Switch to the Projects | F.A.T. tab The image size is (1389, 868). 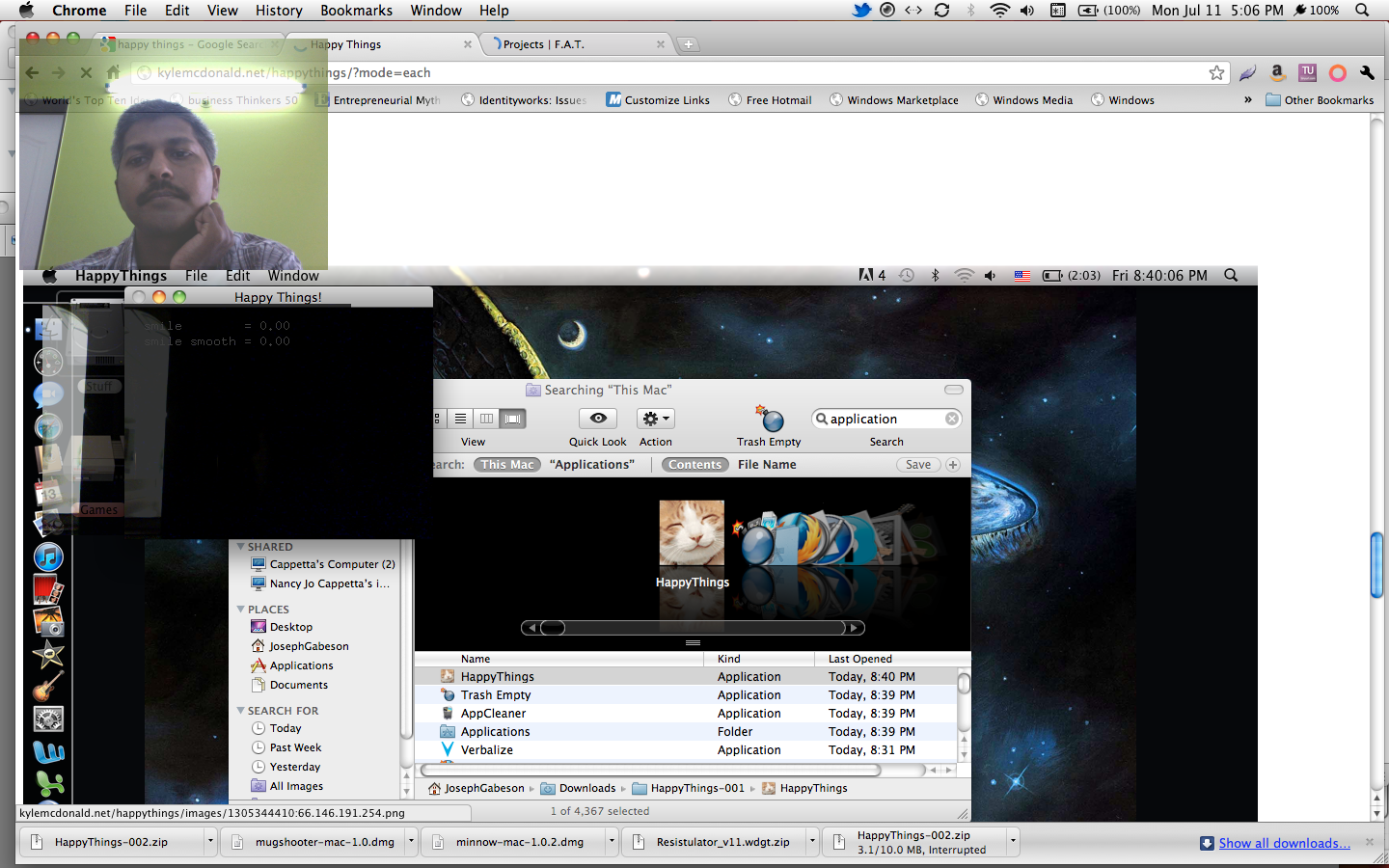click(x=577, y=44)
